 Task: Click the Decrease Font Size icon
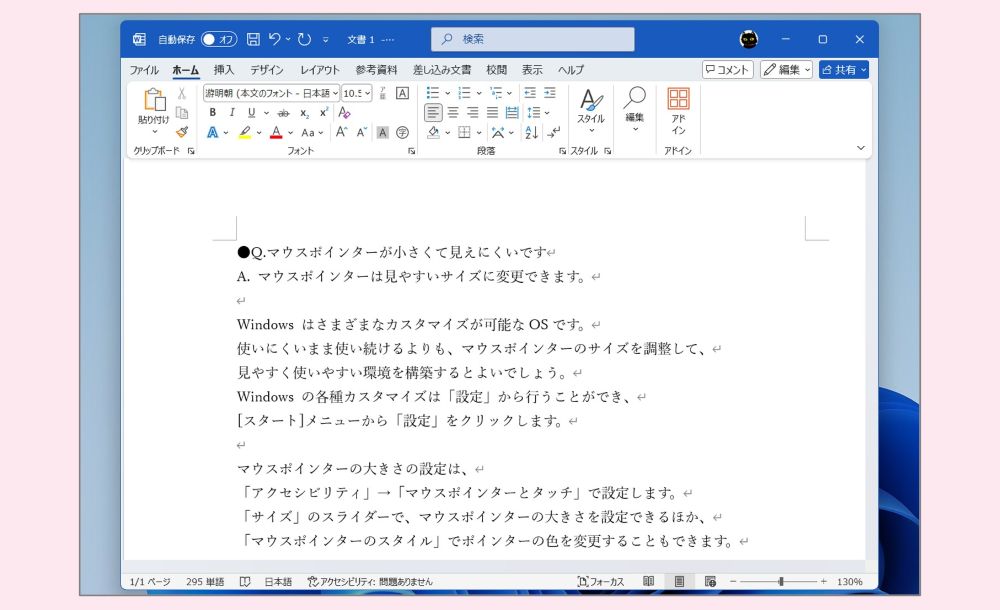coord(362,132)
